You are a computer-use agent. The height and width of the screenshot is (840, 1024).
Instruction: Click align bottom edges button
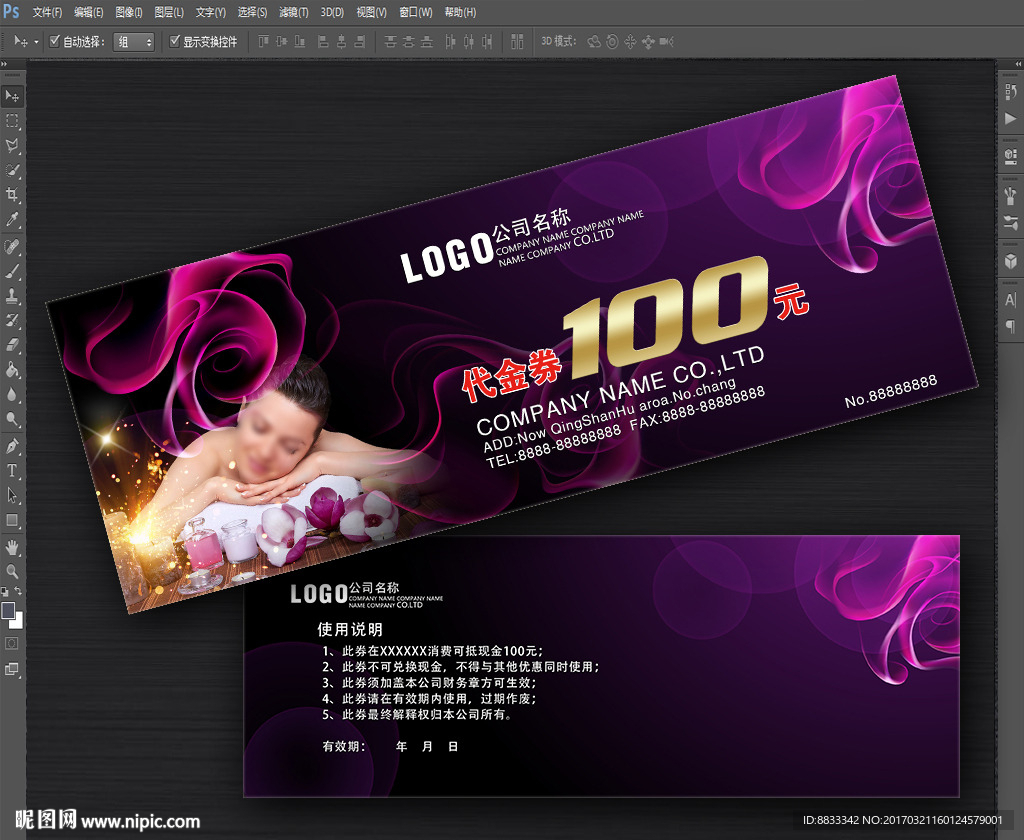[x=300, y=42]
